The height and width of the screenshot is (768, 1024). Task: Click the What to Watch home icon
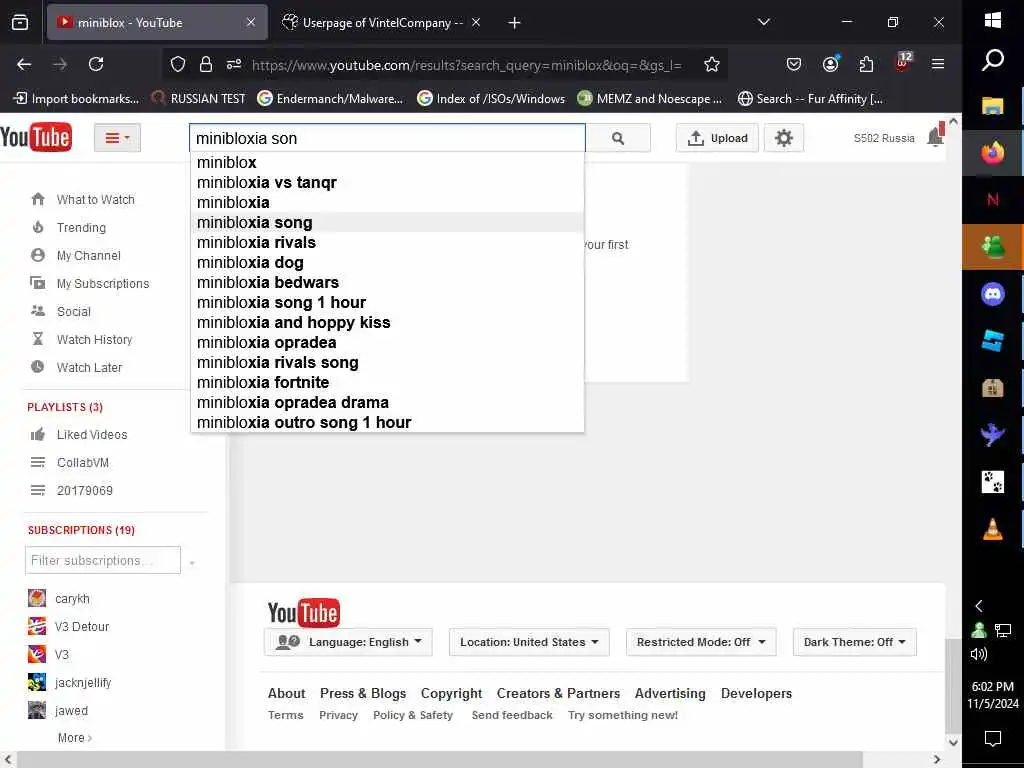tap(38, 199)
